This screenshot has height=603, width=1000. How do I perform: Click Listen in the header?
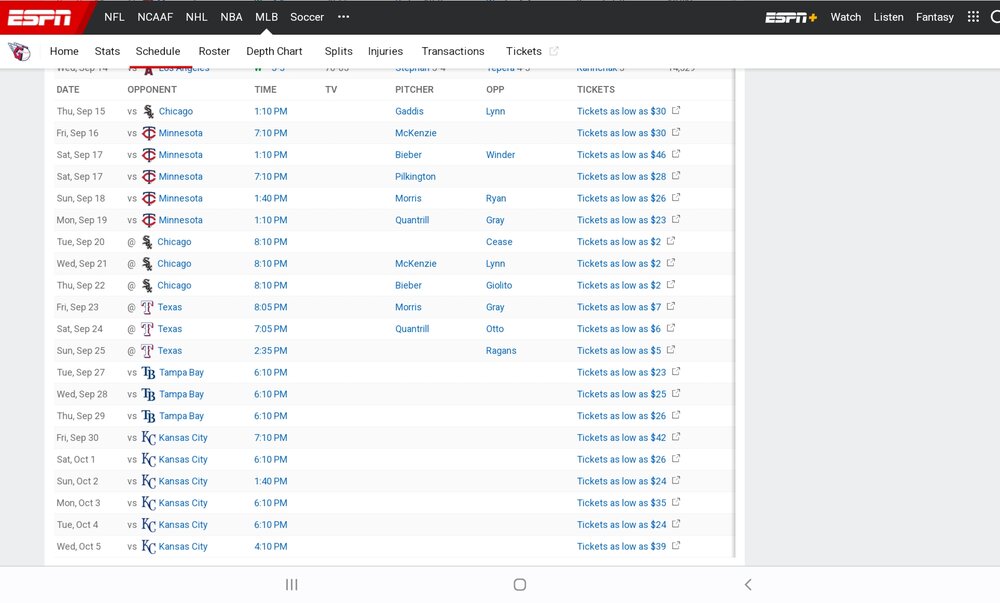(x=888, y=17)
